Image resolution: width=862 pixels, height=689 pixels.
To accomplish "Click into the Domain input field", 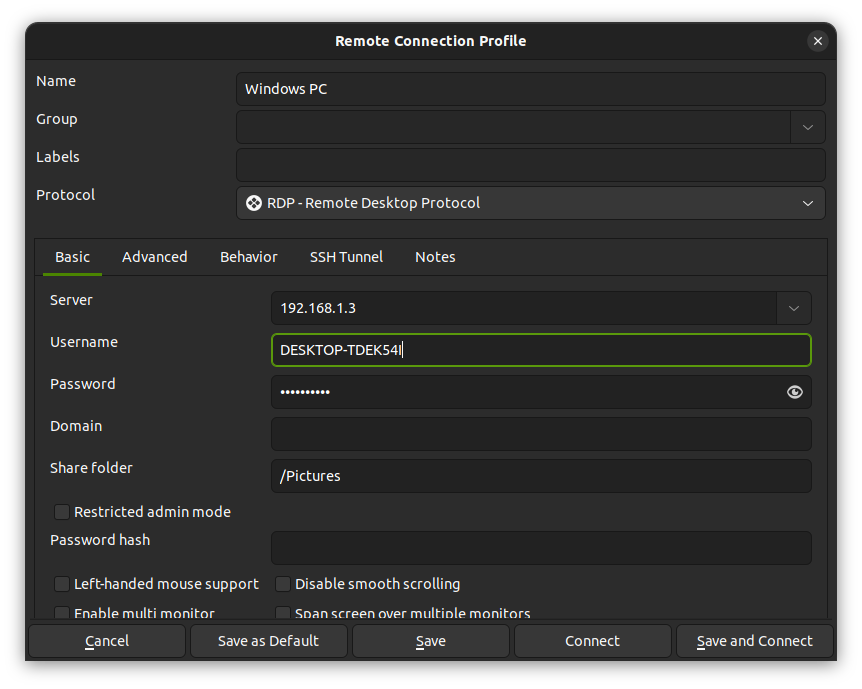I will 540,434.
